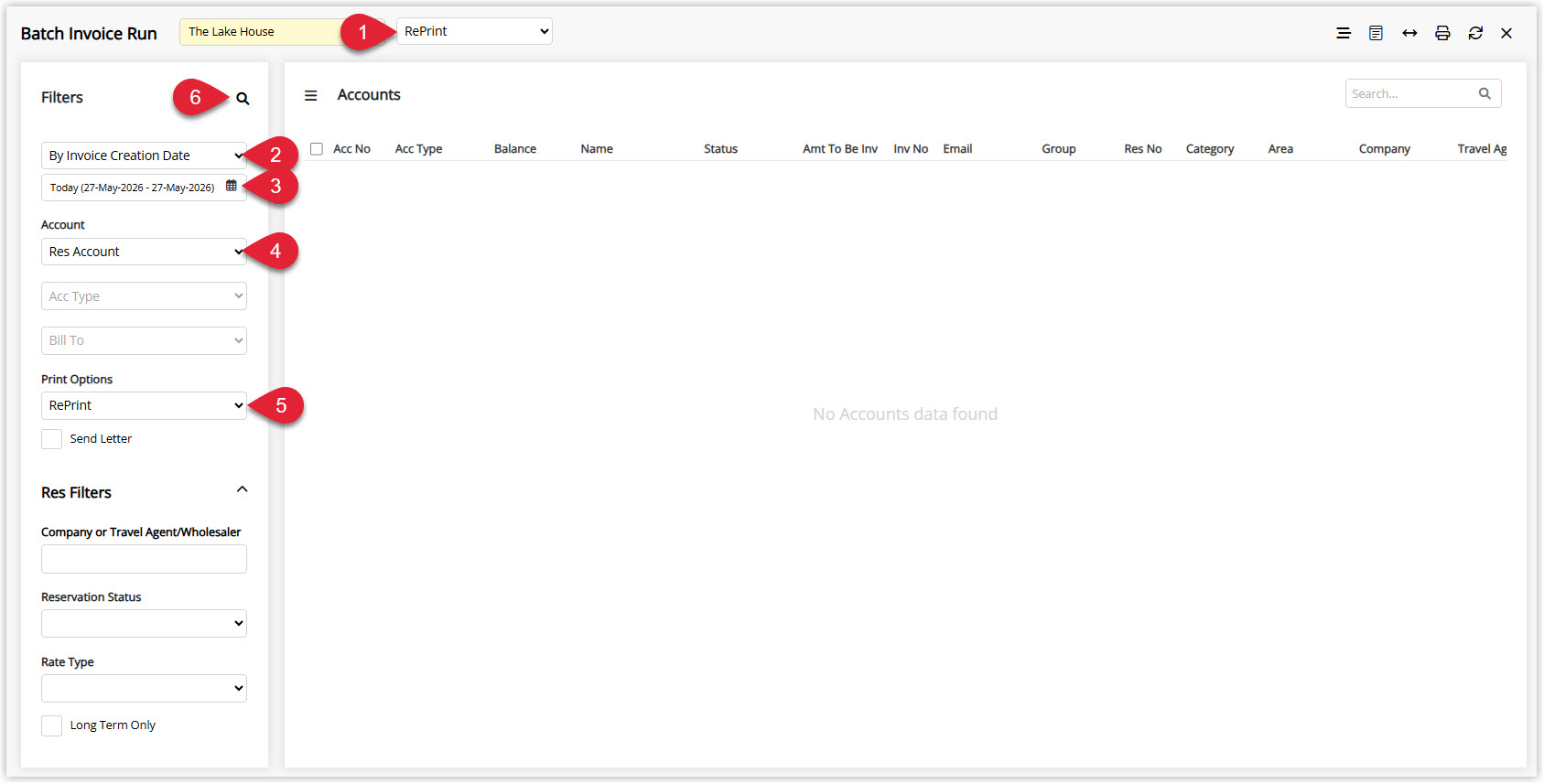Image resolution: width=1544 pixels, height=784 pixels.
Task: Open the By Invoice Creation Date dropdown
Action: point(144,156)
